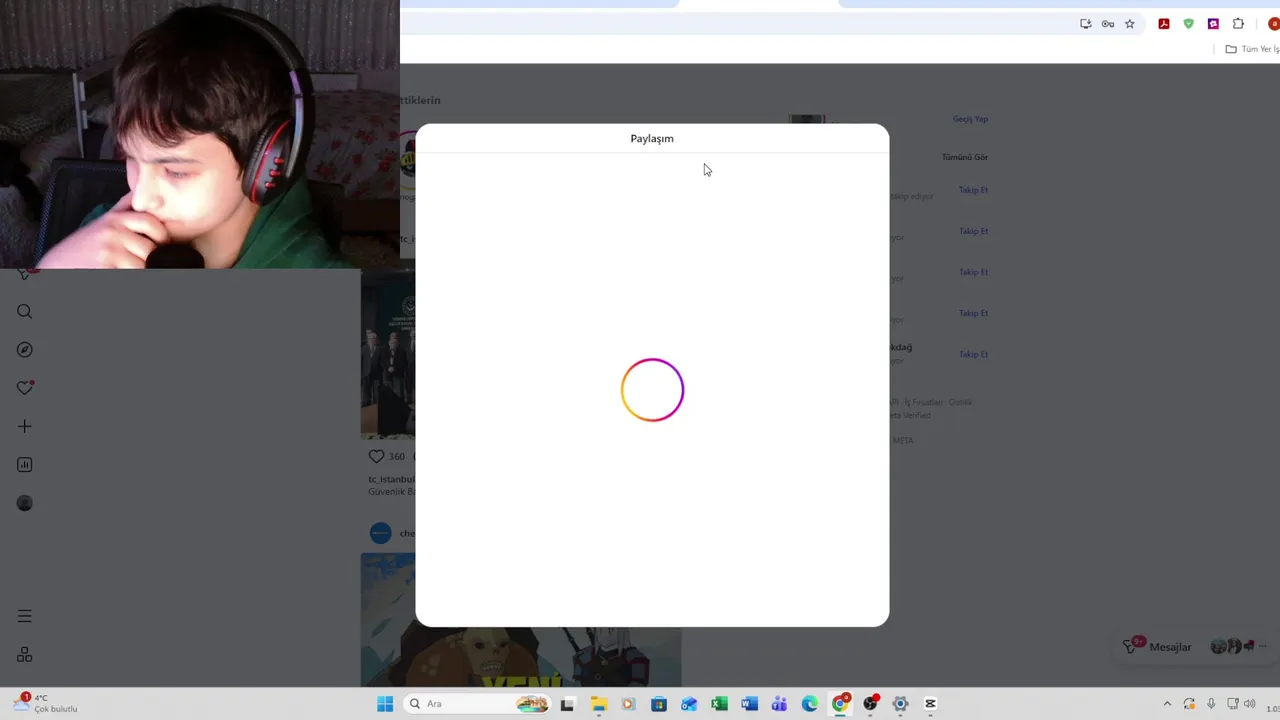The width and height of the screenshot is (1280, 720).
Task: Open the Extensions puzzle menu
Action: pos(1238,24)
